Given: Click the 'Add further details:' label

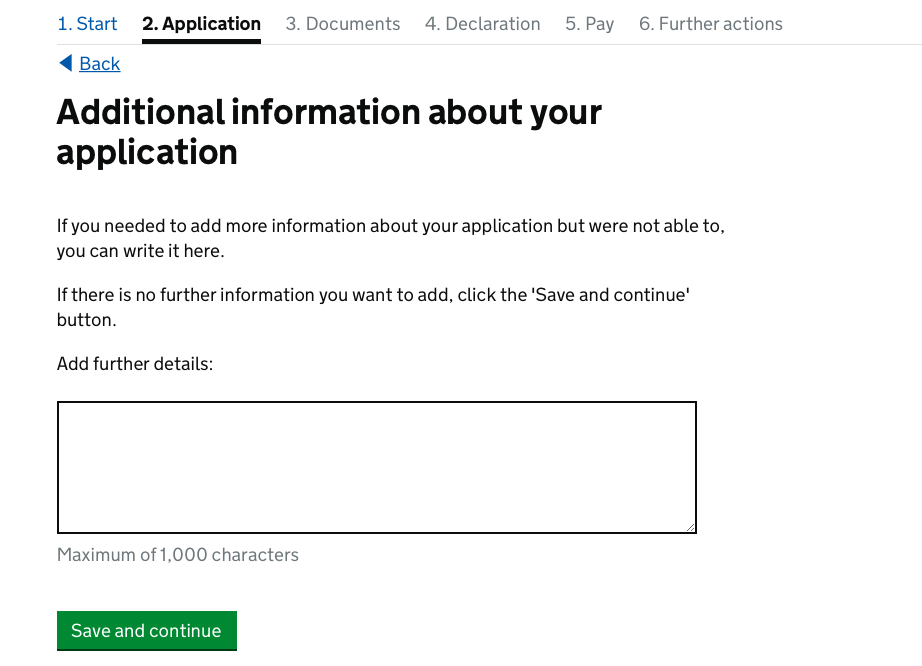Looking at the screenshot, I should coord(135,364).
